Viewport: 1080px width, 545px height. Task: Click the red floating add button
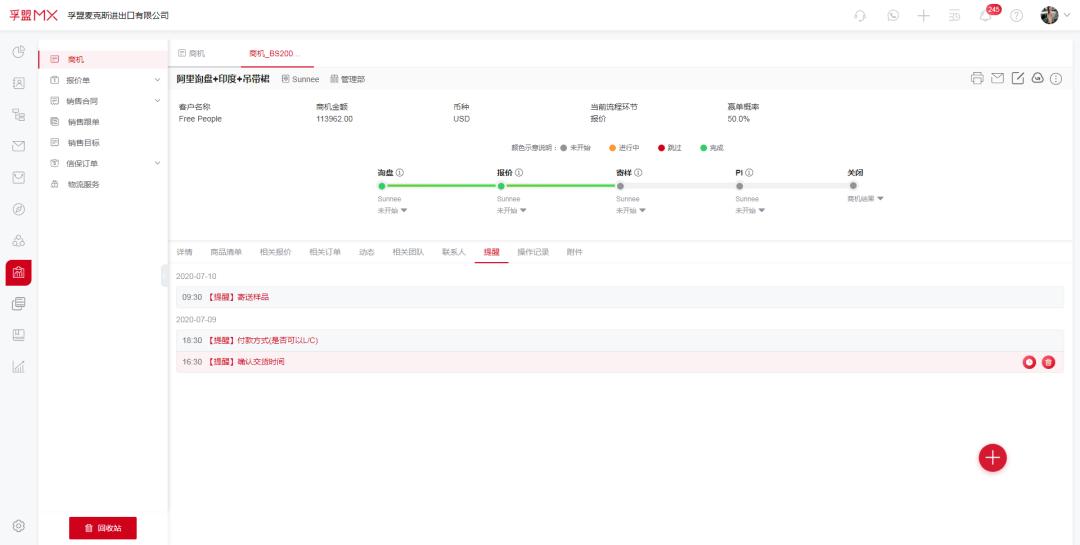click(x=992, y=457)
